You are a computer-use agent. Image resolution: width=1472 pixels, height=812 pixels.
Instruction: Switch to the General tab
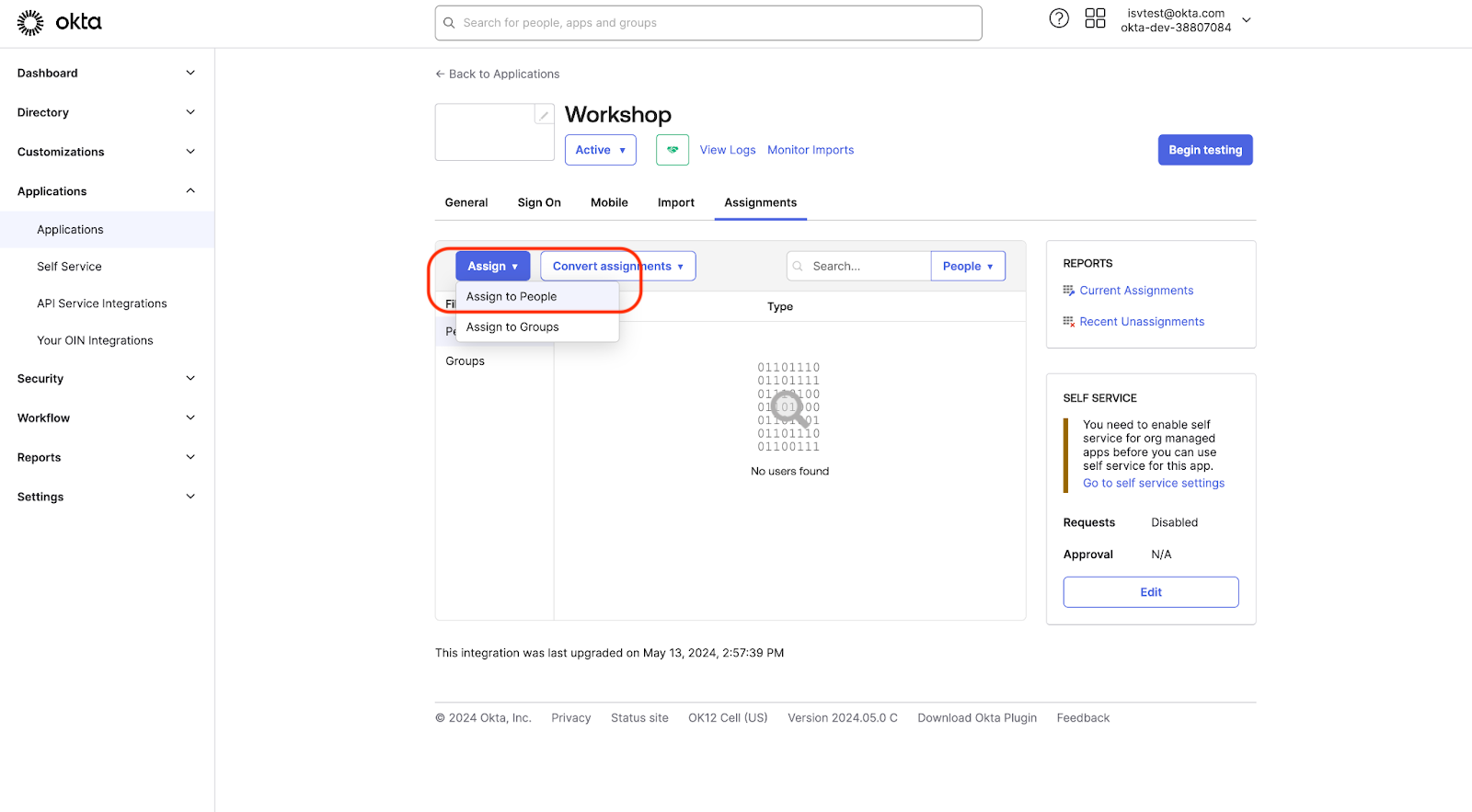pyautogui.click(x=466, y=202)
